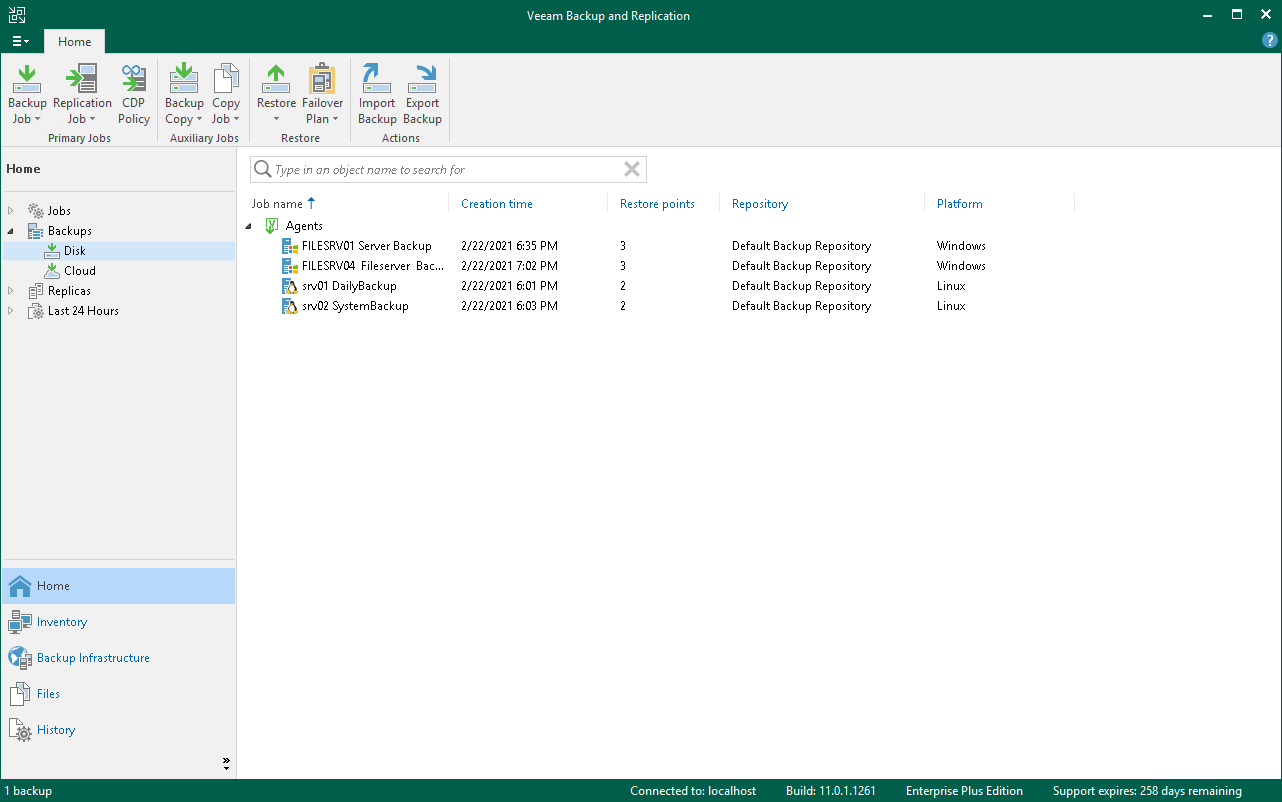This screenshot has height=802, width=1282.
Task: Click the Inventory view icon
Action: pyautogui.click(x=20, y=622)
